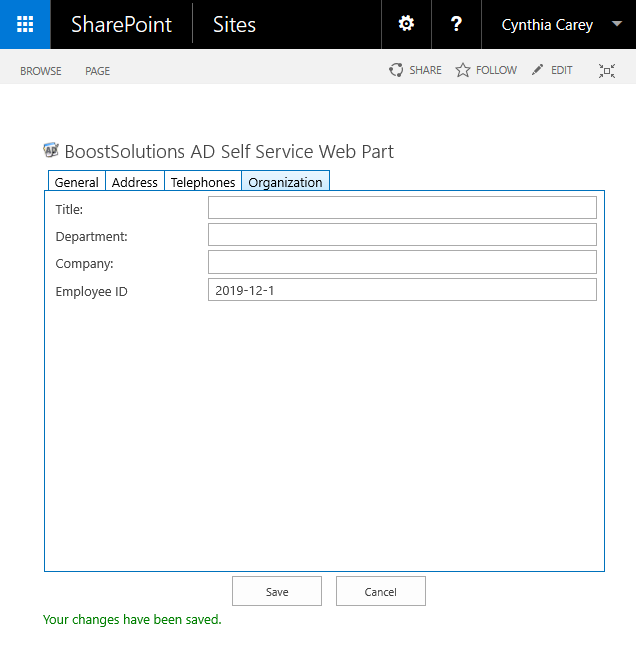Switch to the Telephones tab
The height and width of the screenshot is (645, 636).
[x=203, y=182]
